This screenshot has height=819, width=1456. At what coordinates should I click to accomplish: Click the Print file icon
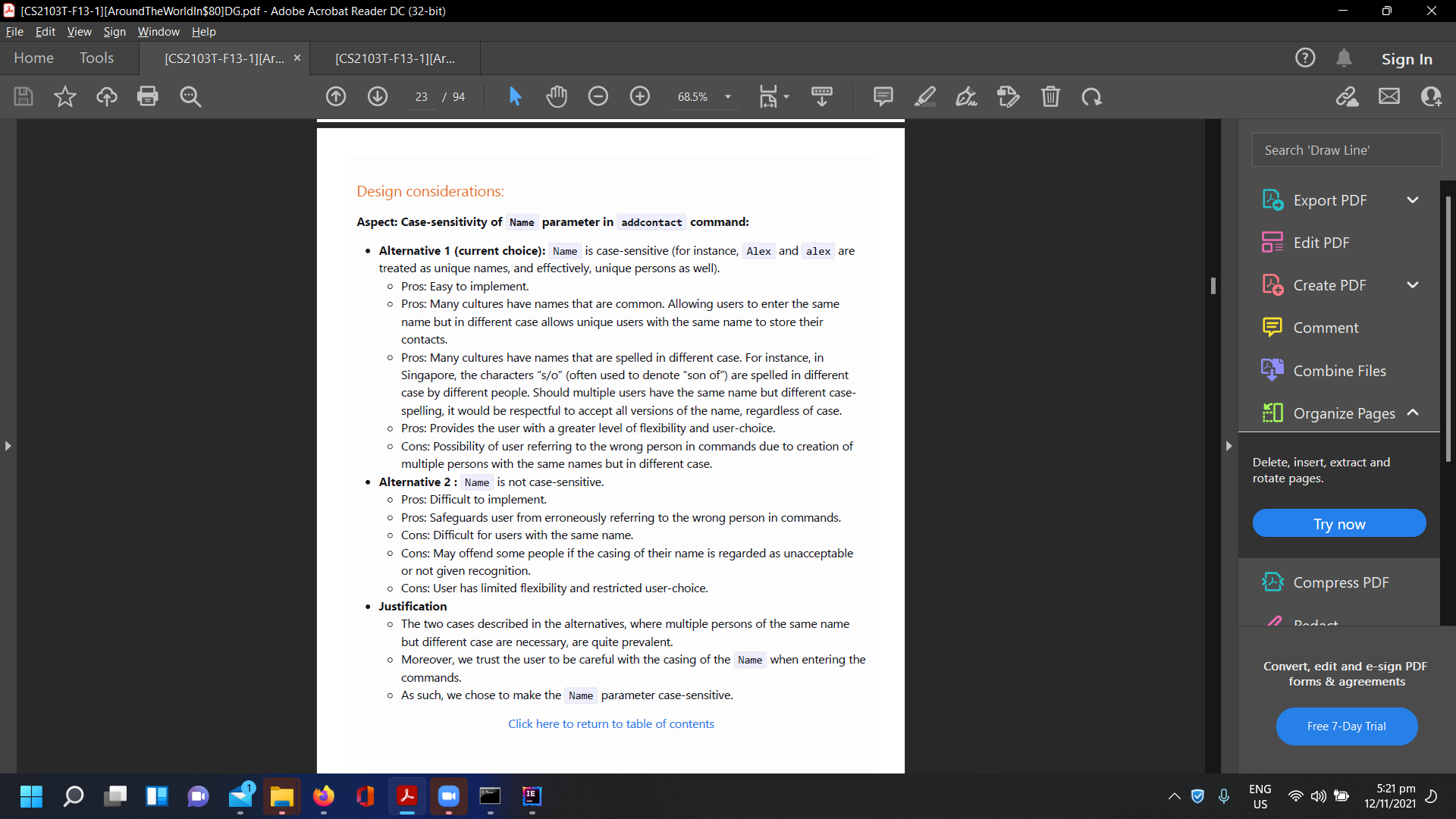148,96
